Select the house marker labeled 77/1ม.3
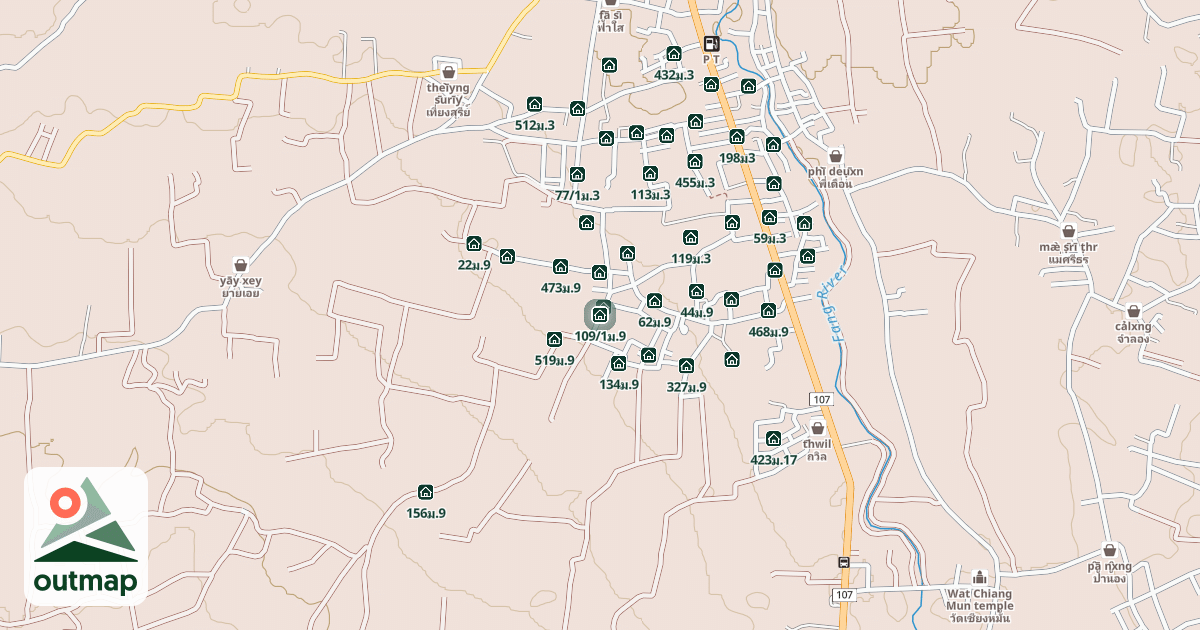Image resolution: width=1200 pixels, height=630 pixels. (x=577, y=174)
